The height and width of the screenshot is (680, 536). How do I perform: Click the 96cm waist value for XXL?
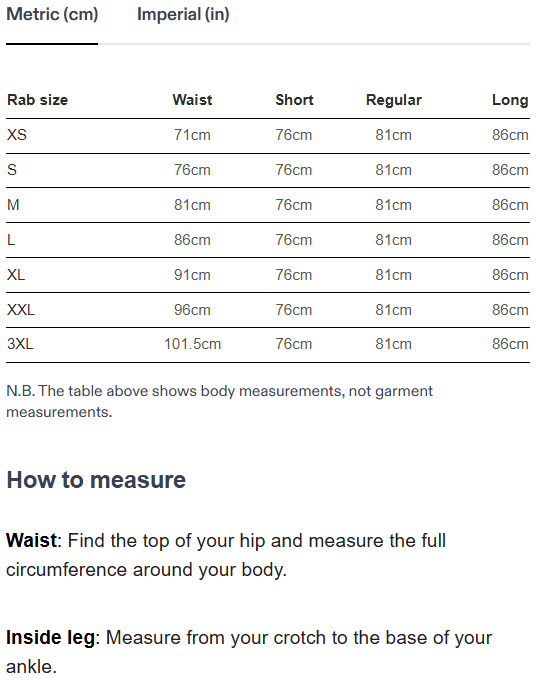point(192,310)
